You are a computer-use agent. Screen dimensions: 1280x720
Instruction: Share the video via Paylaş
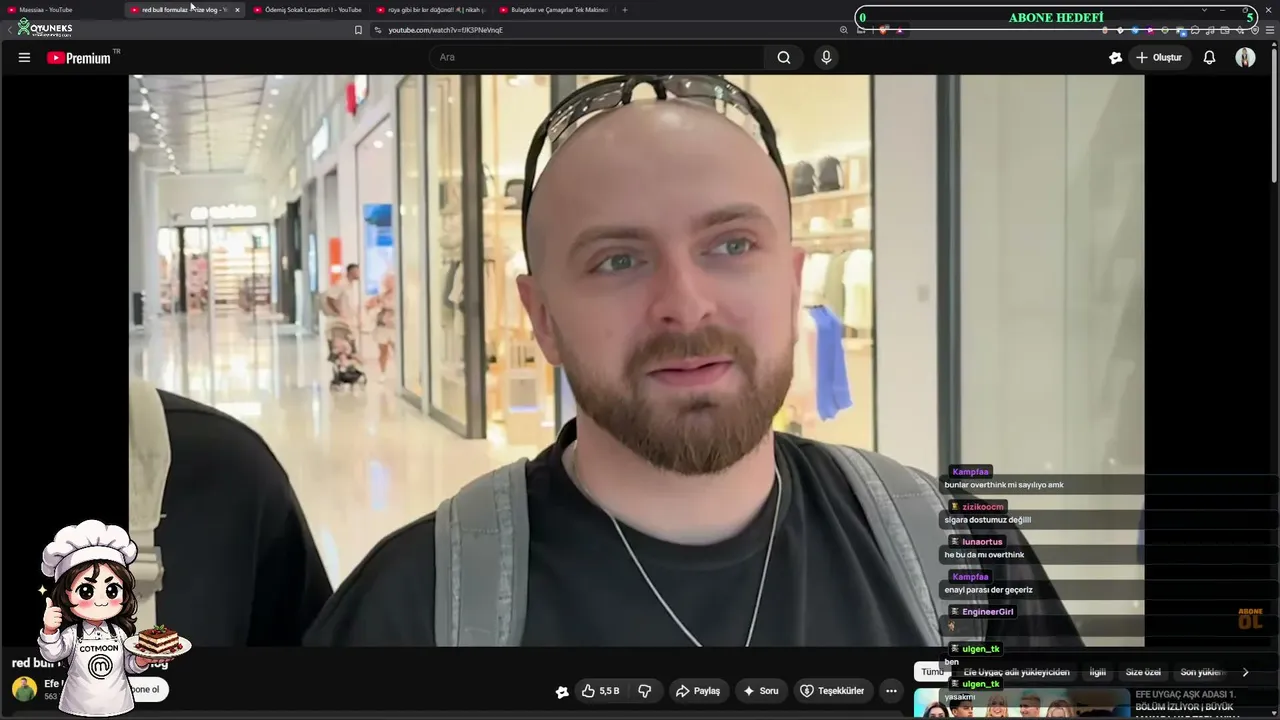tap(698, 691)
